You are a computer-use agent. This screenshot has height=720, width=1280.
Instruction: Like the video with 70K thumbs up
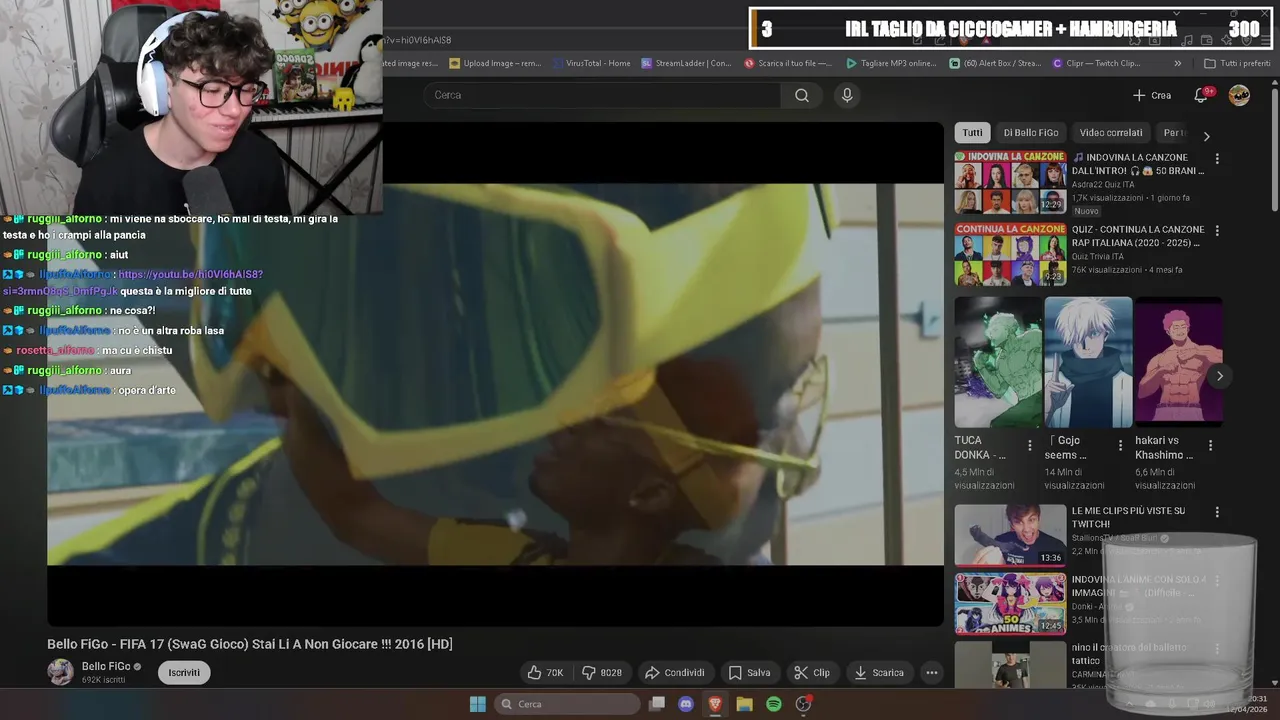coord(546,673)
